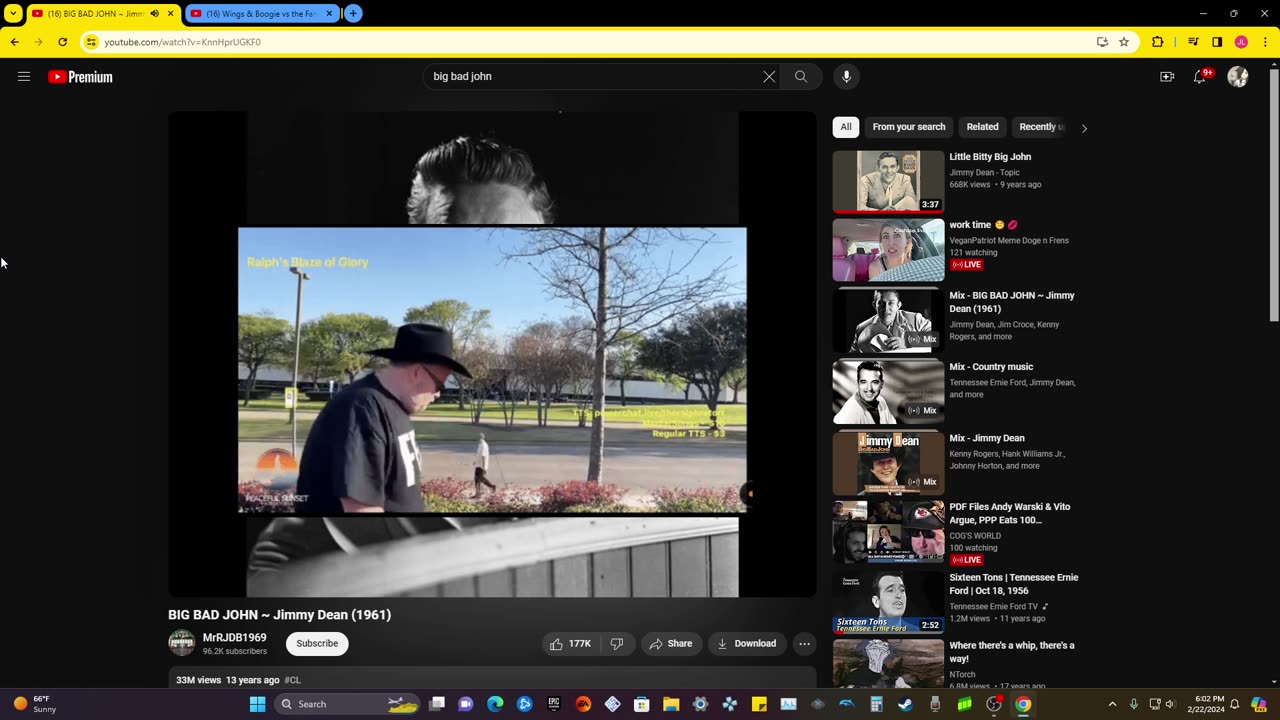Open Where there's a whip video title
Viewport: 1280px width, 720px height.
click(1012, 652)
